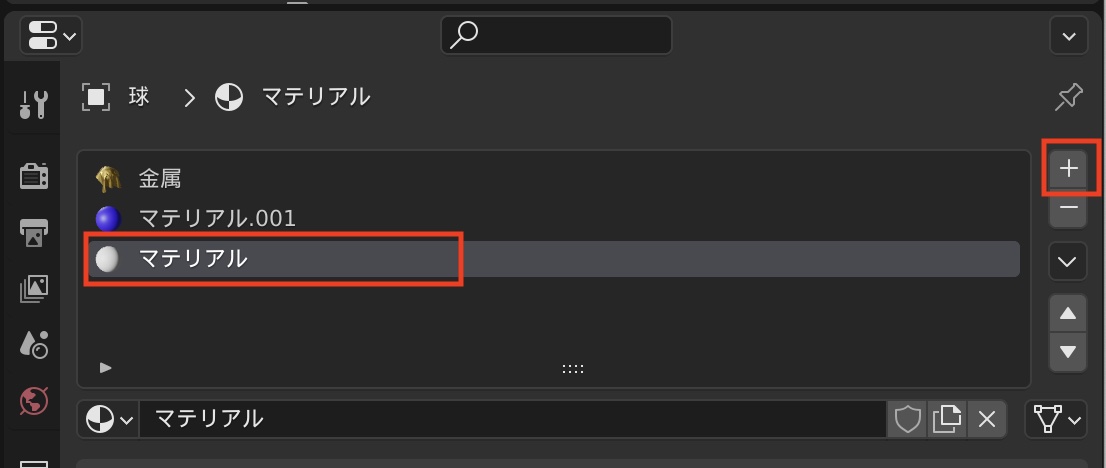Toggle the pin icon for this properties editor
Image resolution: width=1106 pixels, height=468 pixels.
(x=1068, y=97)
